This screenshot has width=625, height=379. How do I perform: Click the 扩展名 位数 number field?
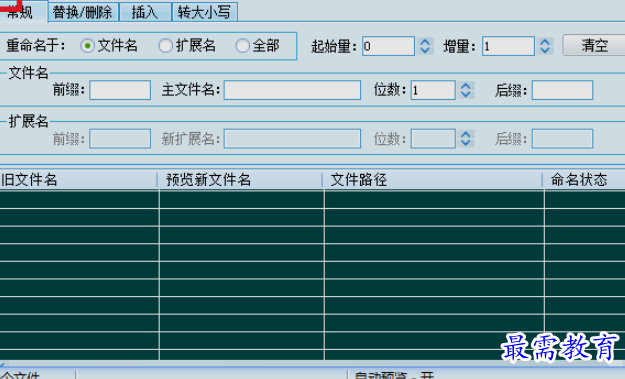point(433,139)
